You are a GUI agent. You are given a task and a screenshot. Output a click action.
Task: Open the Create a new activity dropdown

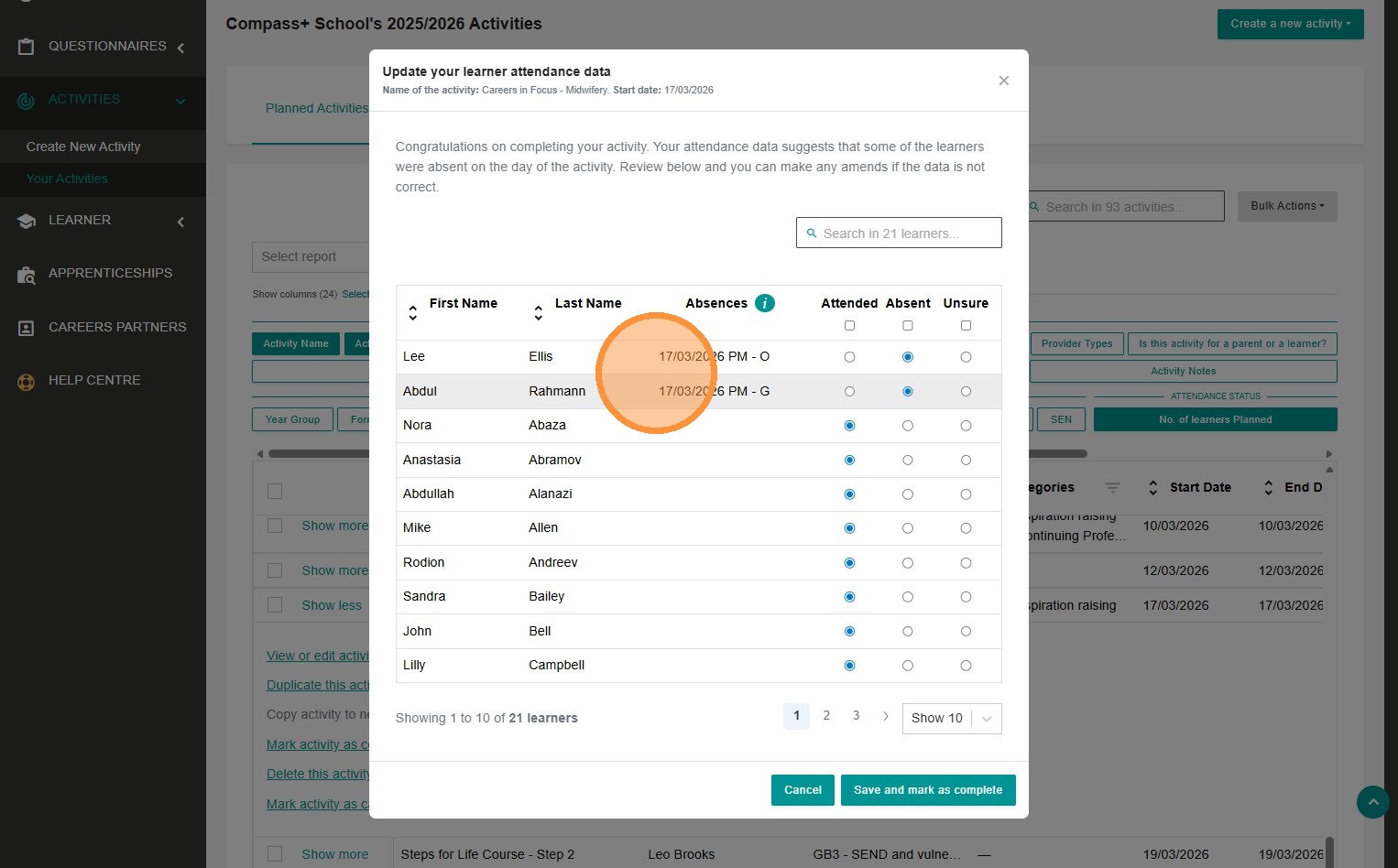(x=1290, y=24)
